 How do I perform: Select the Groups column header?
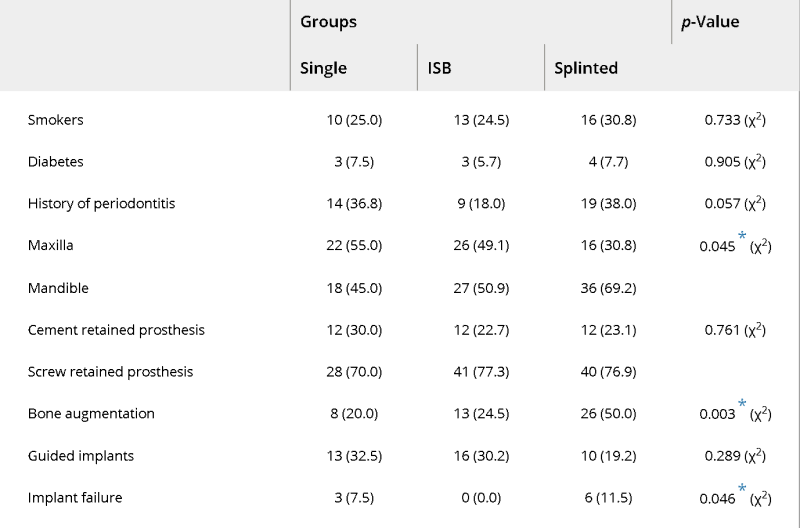coord(328,22)
